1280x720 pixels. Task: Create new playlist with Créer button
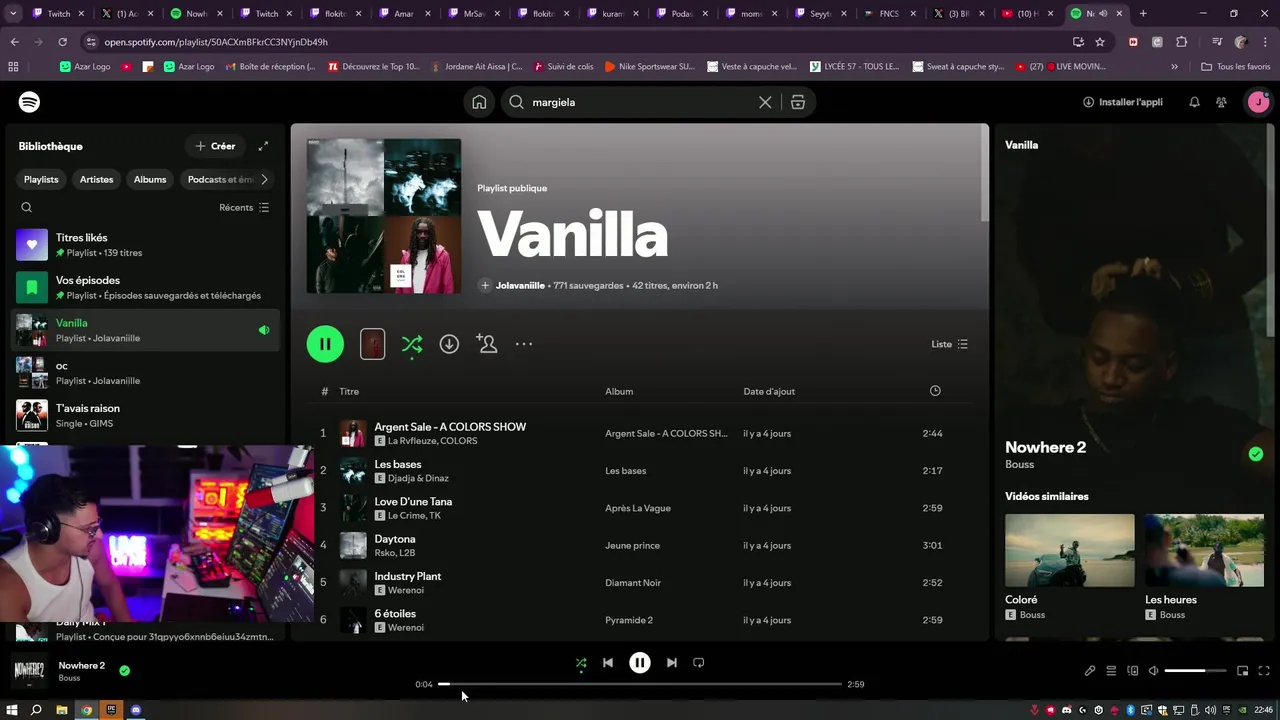215,146
